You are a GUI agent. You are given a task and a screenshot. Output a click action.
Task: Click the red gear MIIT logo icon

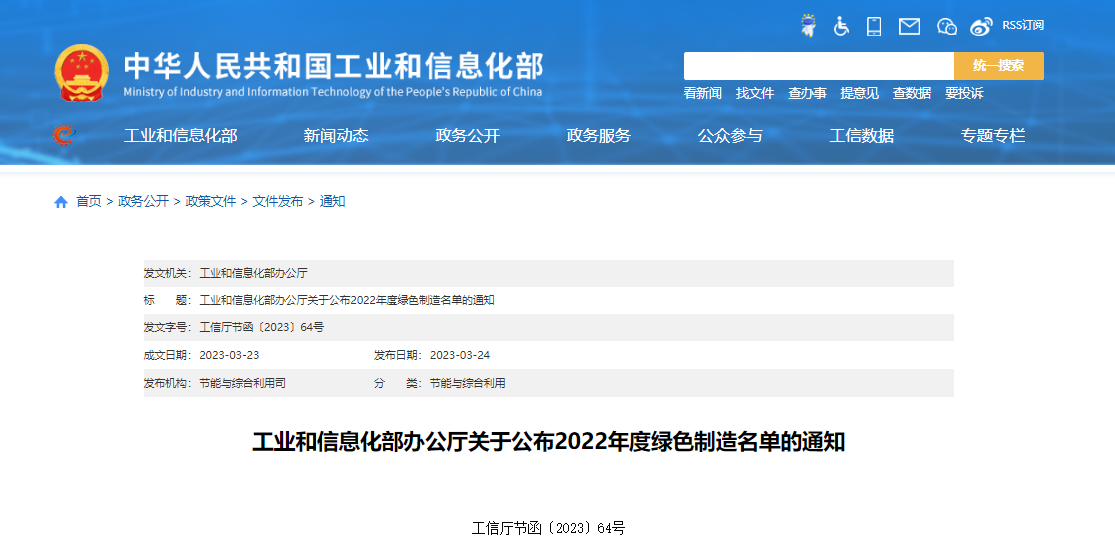click(x=63, y=135)
